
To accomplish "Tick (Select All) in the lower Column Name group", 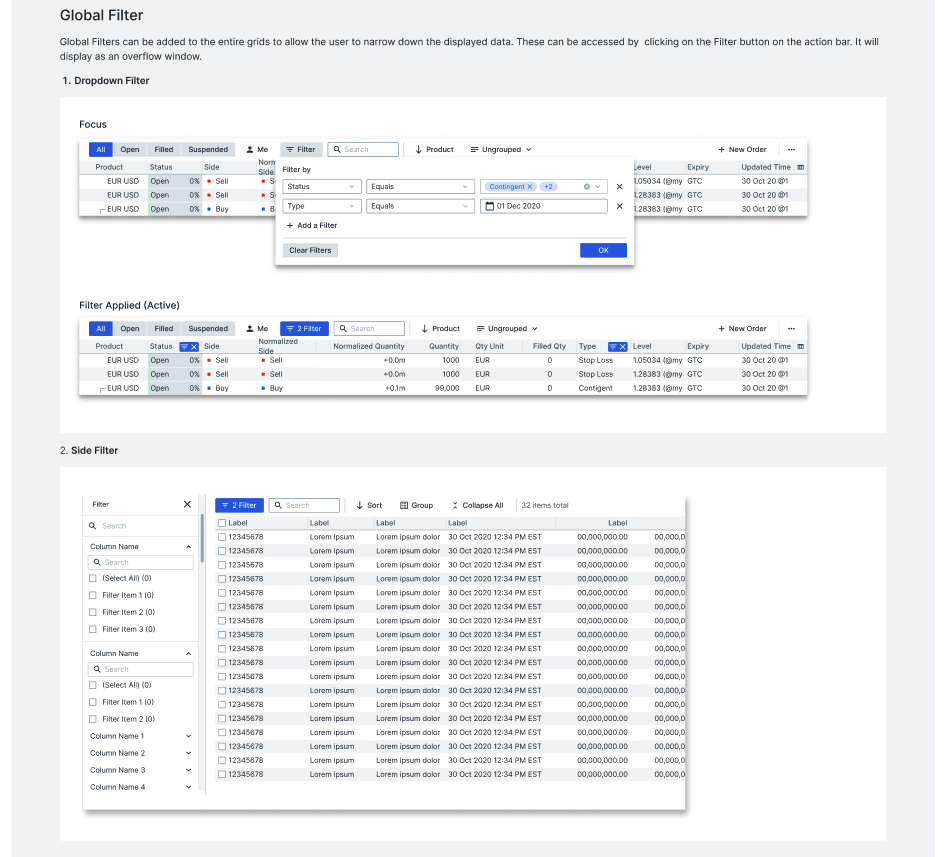I will [93, 686].
